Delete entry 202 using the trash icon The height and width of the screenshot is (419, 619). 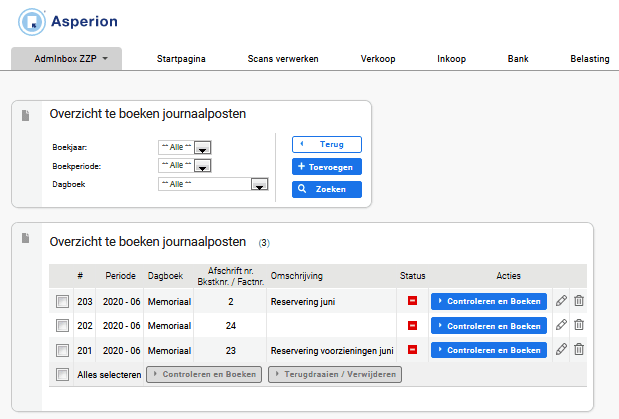[x=579, y=325]
